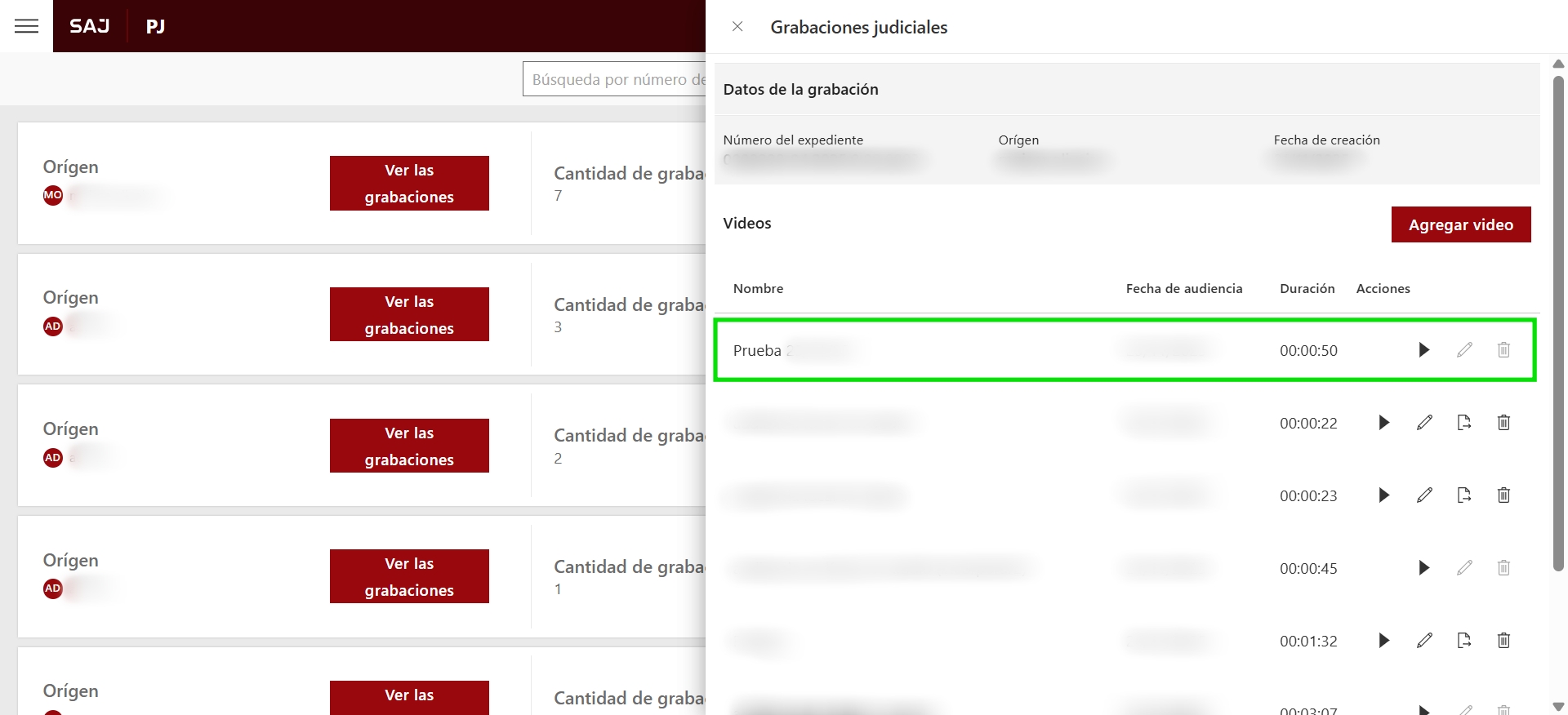This screenshot has height=715, width=1568.
Task: Remove the 00:00:23 video with trash icon
Action: (1503, 495)
